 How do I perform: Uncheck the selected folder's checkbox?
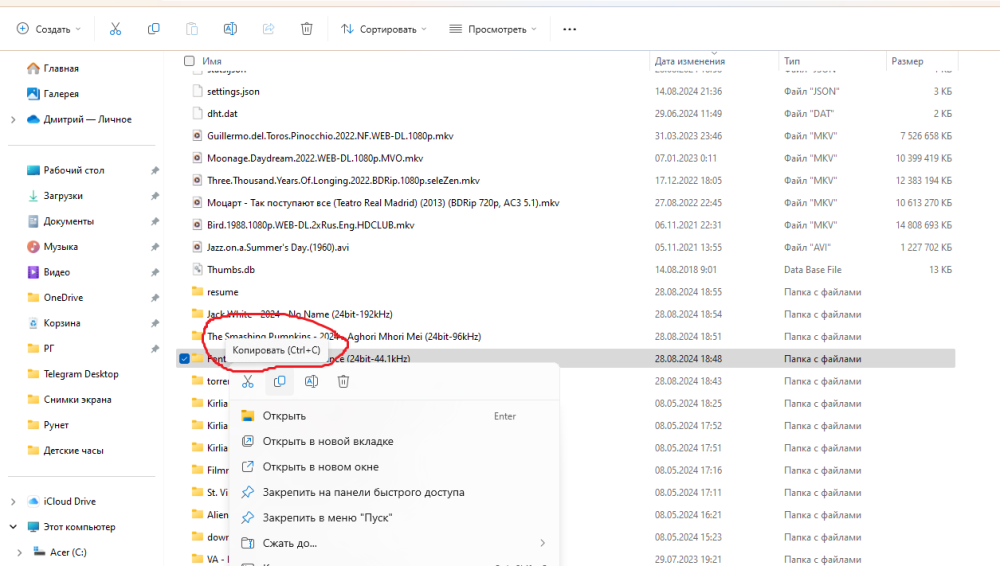point(184,359)
